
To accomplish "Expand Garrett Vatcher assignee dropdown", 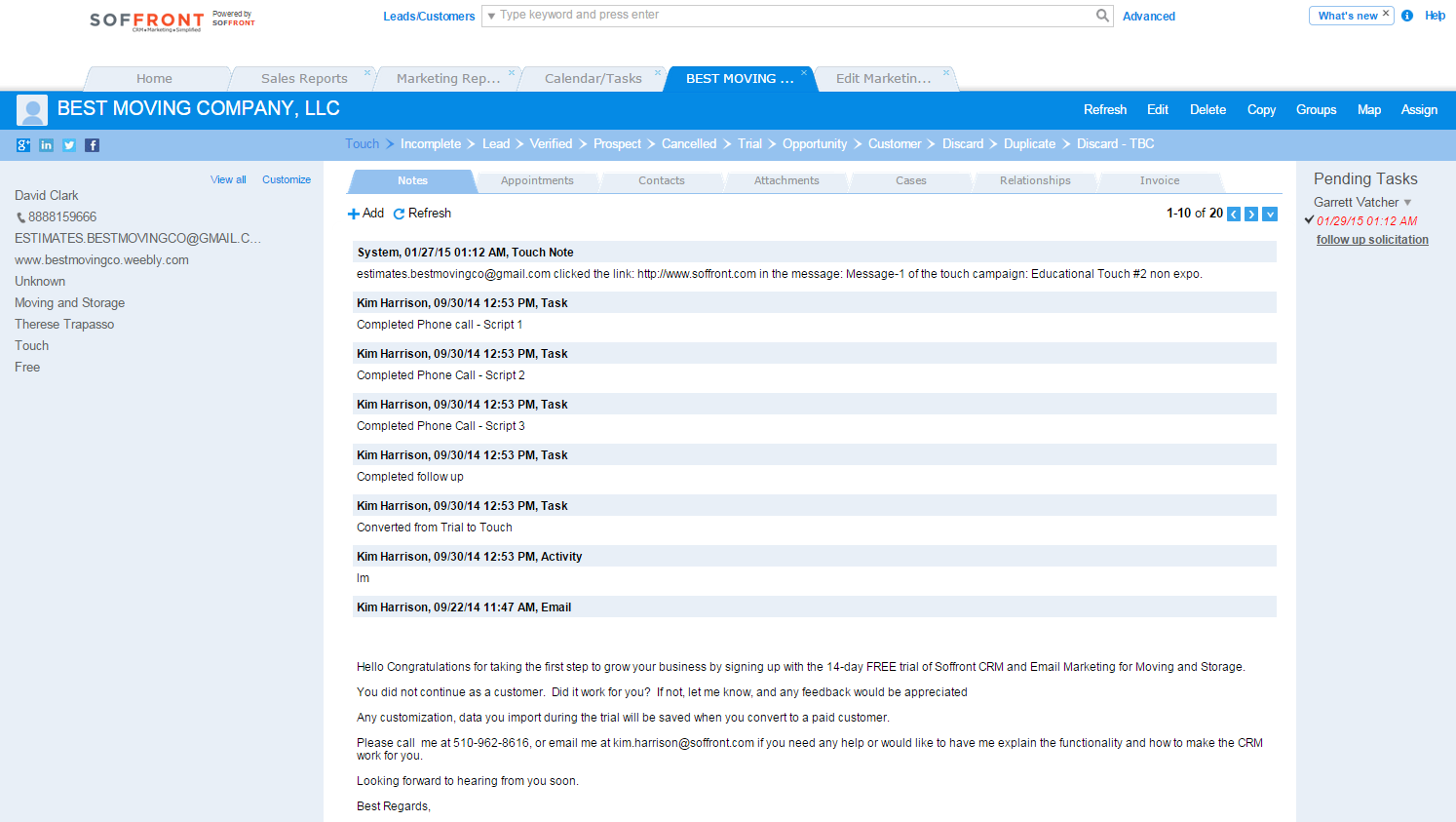I will [x=1407, y=203].
